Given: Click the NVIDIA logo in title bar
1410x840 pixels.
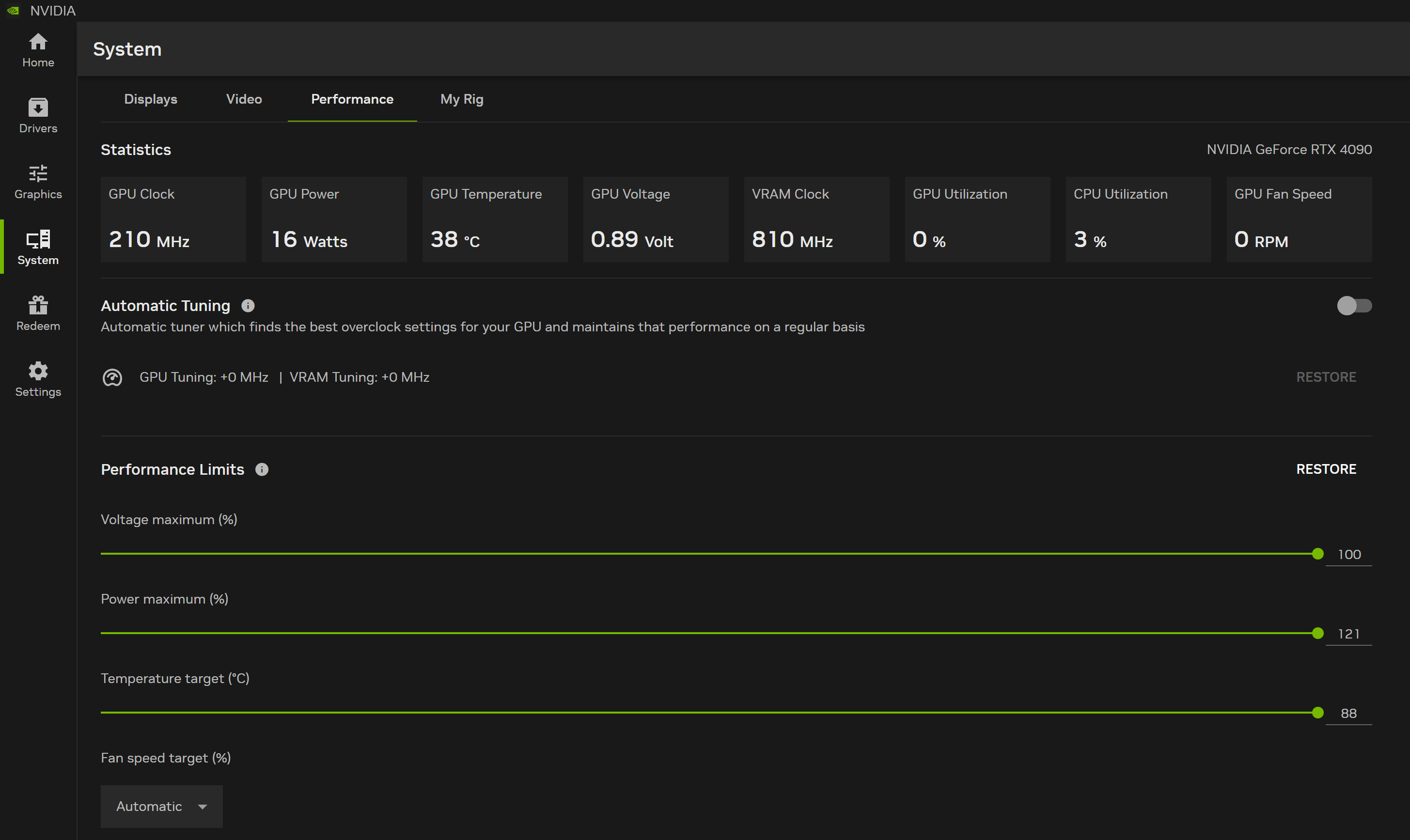Looking at the screenshot, I should point(13,10).
